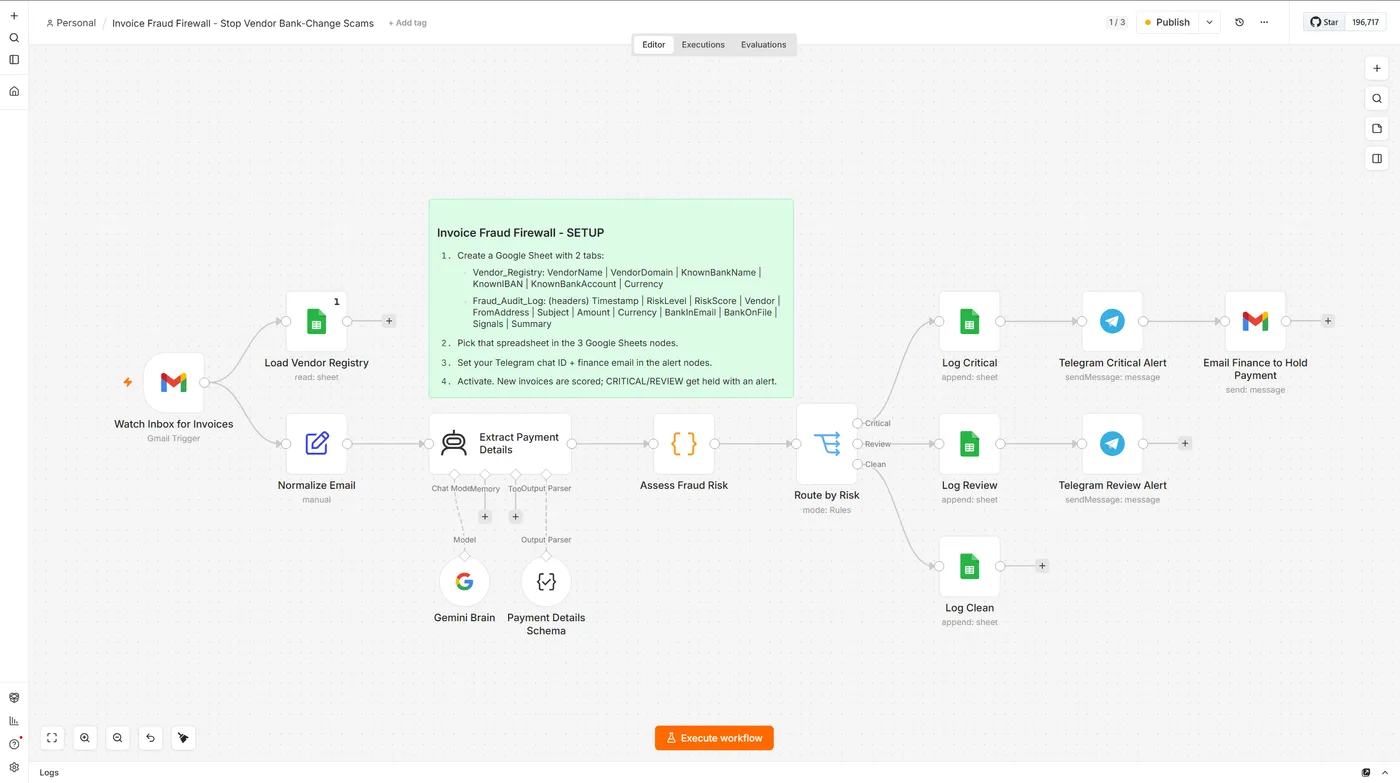Open the Extract Payment Details agent node
The width and height of the screenshot is (1400, 783).
[x=500, y=443]
